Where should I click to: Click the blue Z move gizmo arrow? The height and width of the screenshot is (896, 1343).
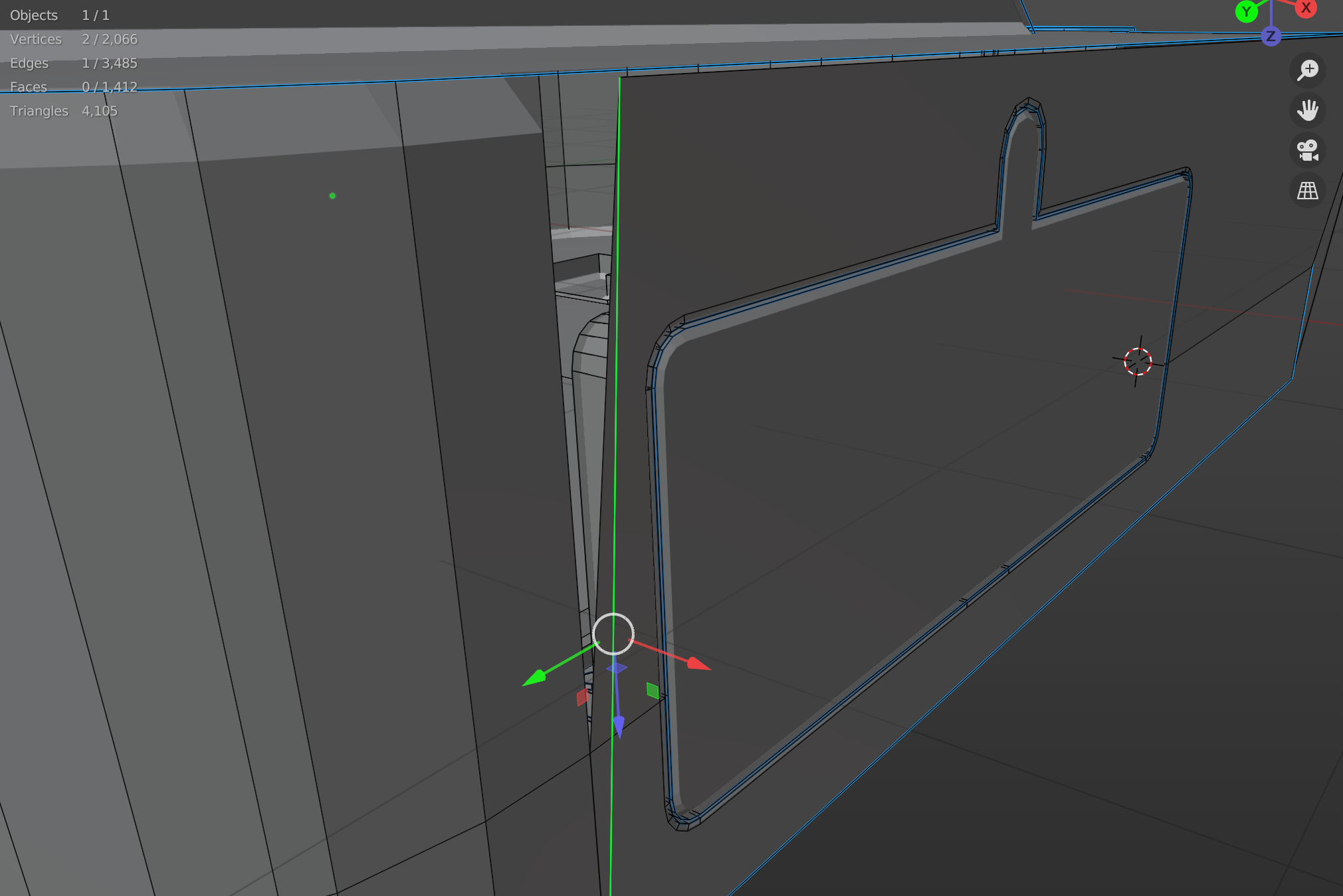tap(619, 727)
